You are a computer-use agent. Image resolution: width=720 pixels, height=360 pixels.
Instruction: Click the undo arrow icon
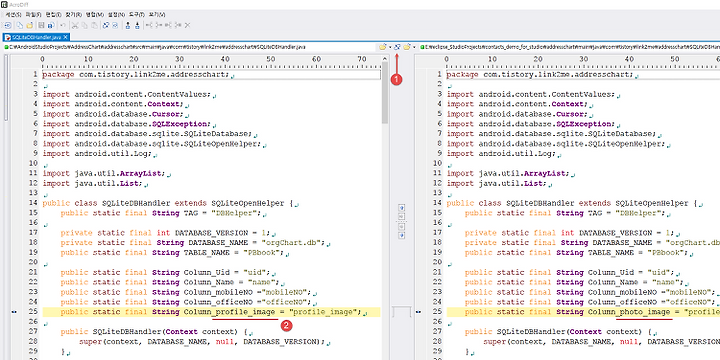tap(63, 25)
